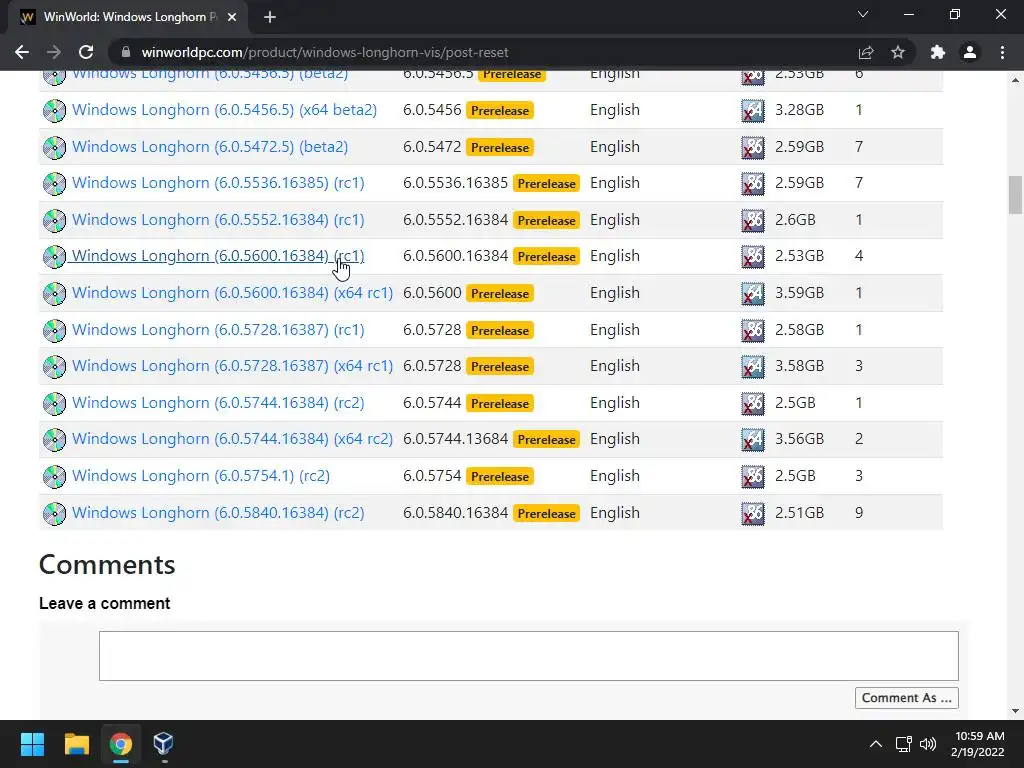Reload the WinWorld page

(86, 52)
